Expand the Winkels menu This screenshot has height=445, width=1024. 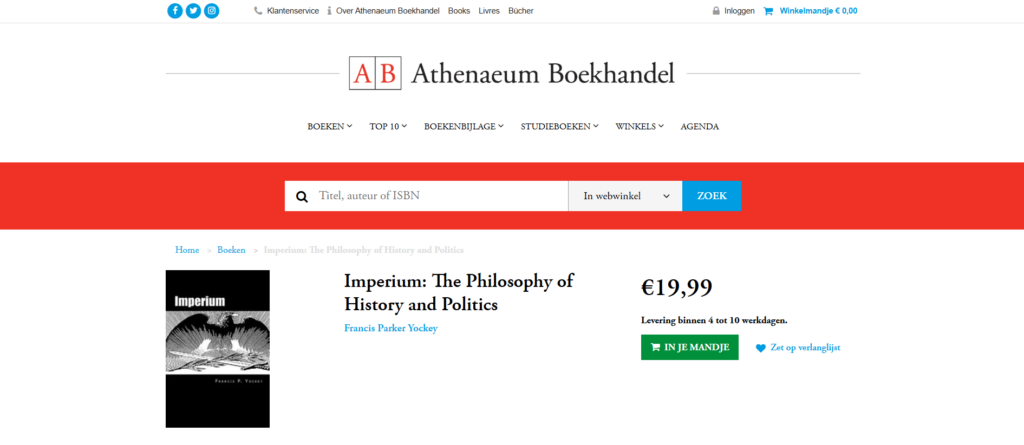pyautogui.click(x=640, y=126)
